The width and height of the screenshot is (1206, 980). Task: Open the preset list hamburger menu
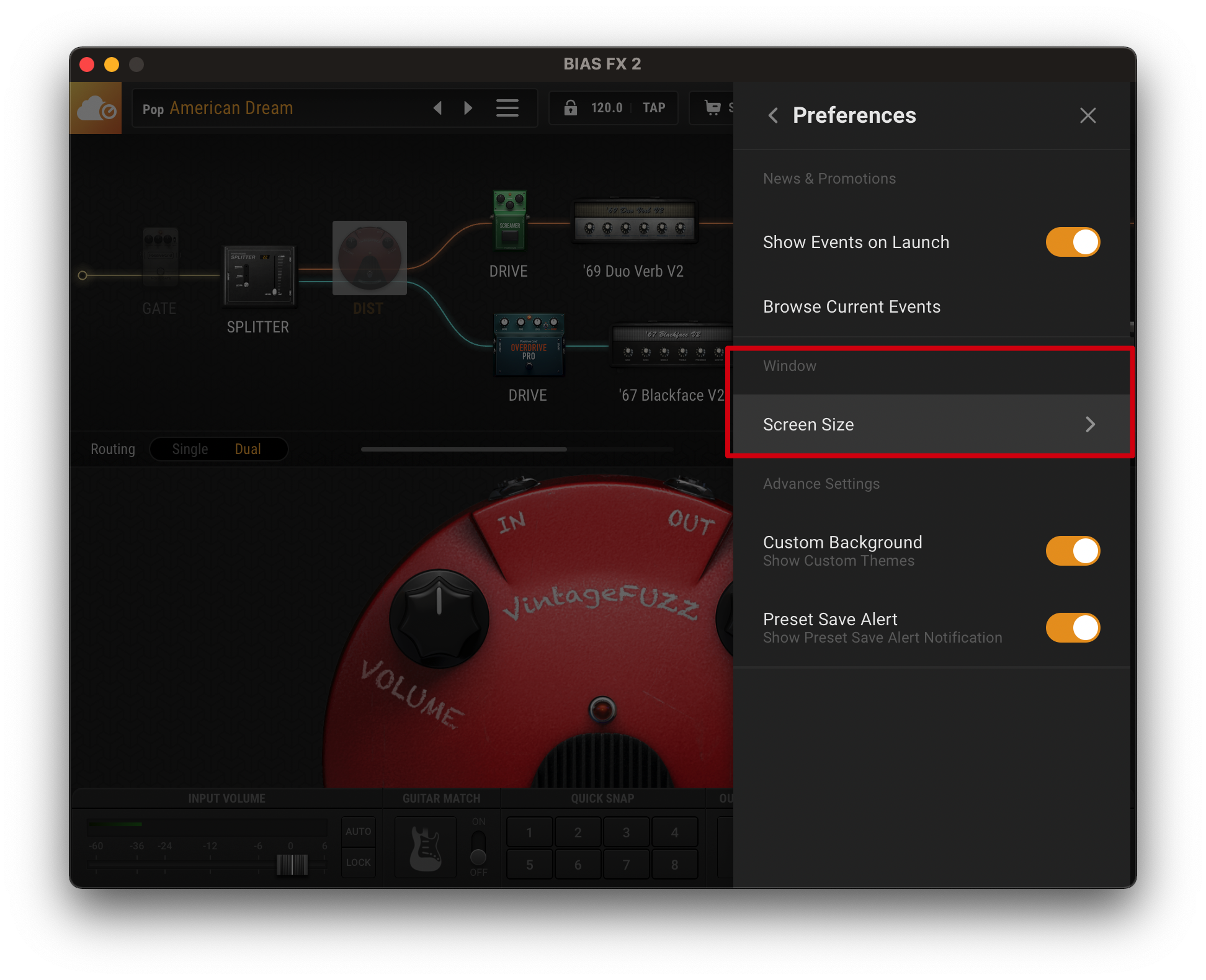pyautogui.click(x=507, y=109)
